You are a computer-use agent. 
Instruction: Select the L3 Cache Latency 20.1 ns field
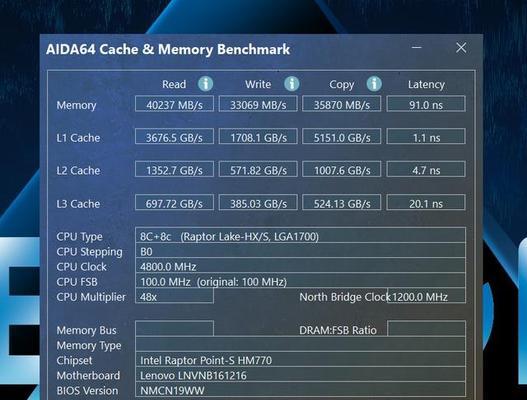coord(426,202)
